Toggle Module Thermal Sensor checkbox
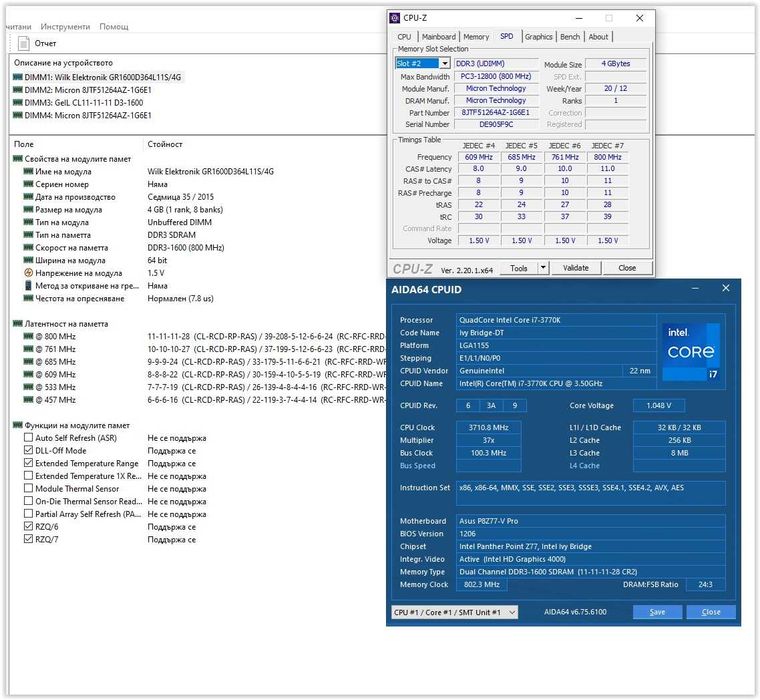The height and width of the screenshot is (700, 760). coord(28,489)
